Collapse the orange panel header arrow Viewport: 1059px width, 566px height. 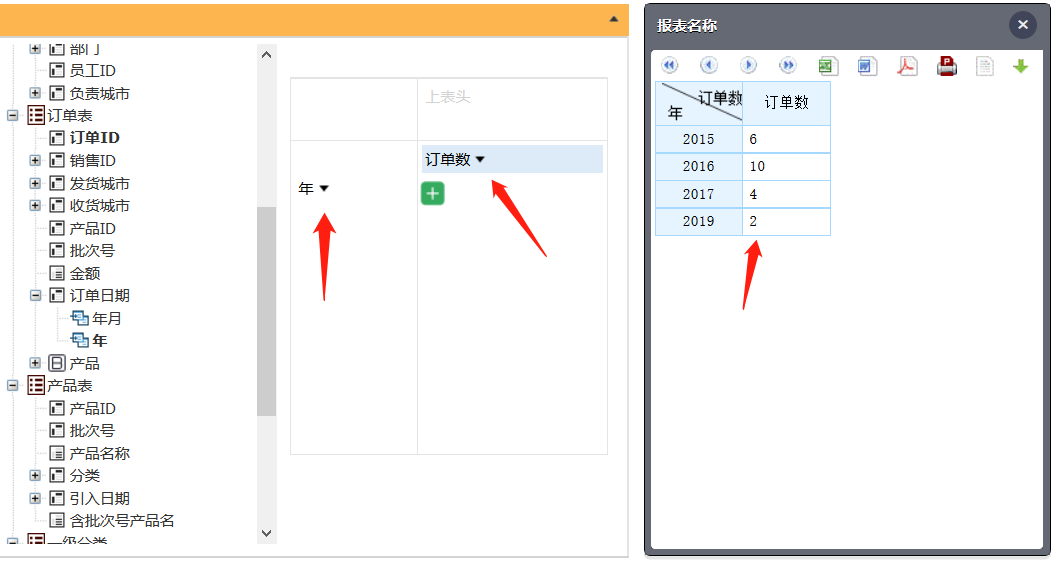(613, 19)
